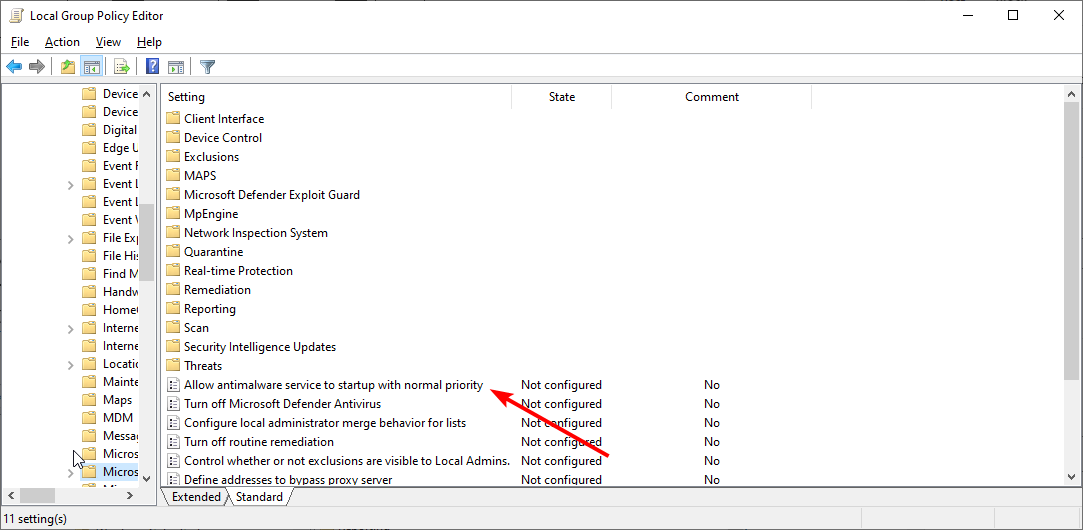The image size is (1083, 530).
Task: Click settings list scrollbar up arrow
Action: [1071, 94]
